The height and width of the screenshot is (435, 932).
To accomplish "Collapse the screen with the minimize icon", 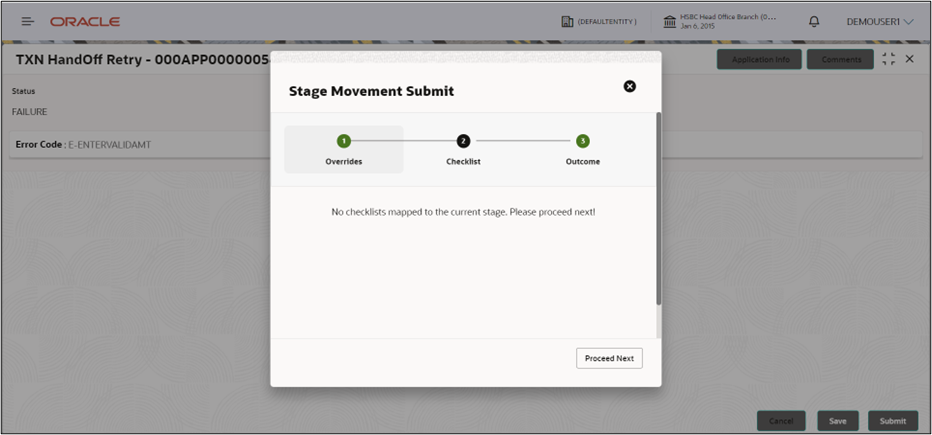I will pyautogui.click(x=889, y=59).
